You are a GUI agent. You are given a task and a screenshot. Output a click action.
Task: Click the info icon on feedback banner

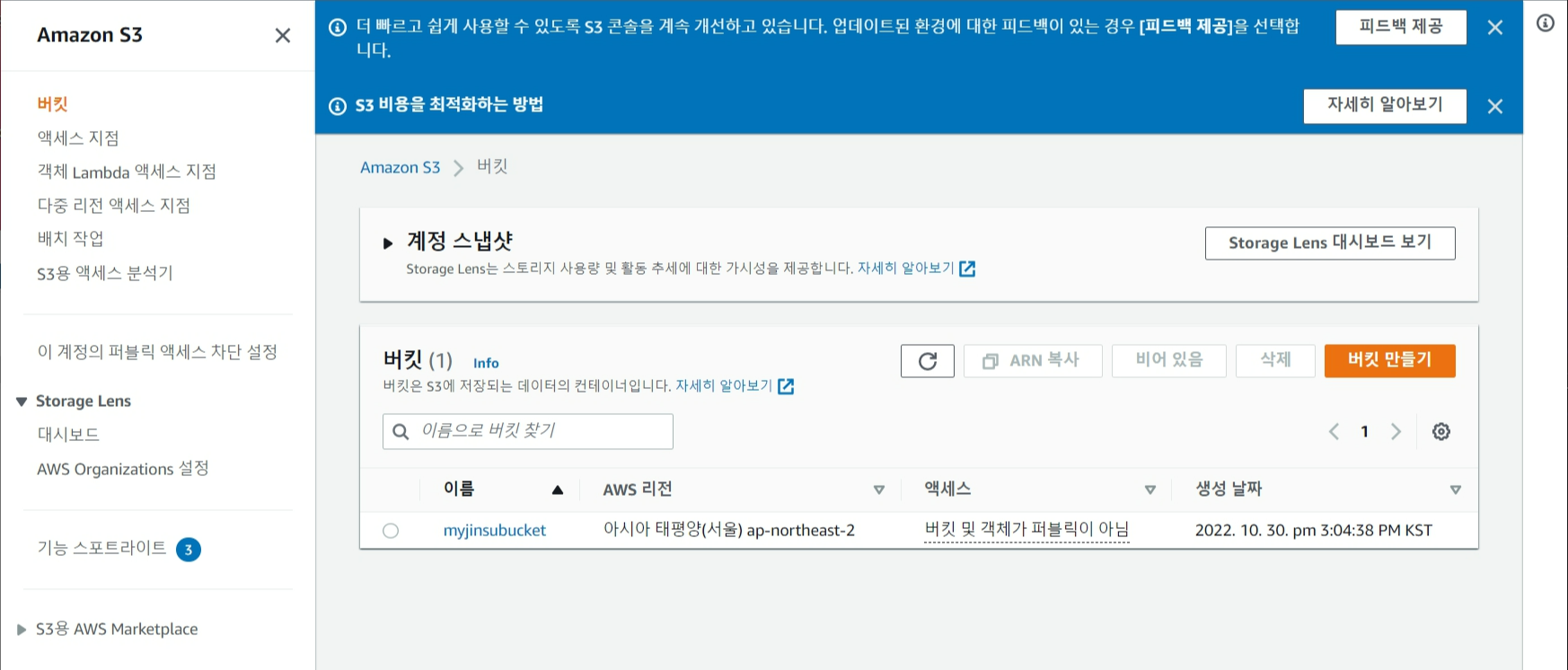(x=338, y=28)
